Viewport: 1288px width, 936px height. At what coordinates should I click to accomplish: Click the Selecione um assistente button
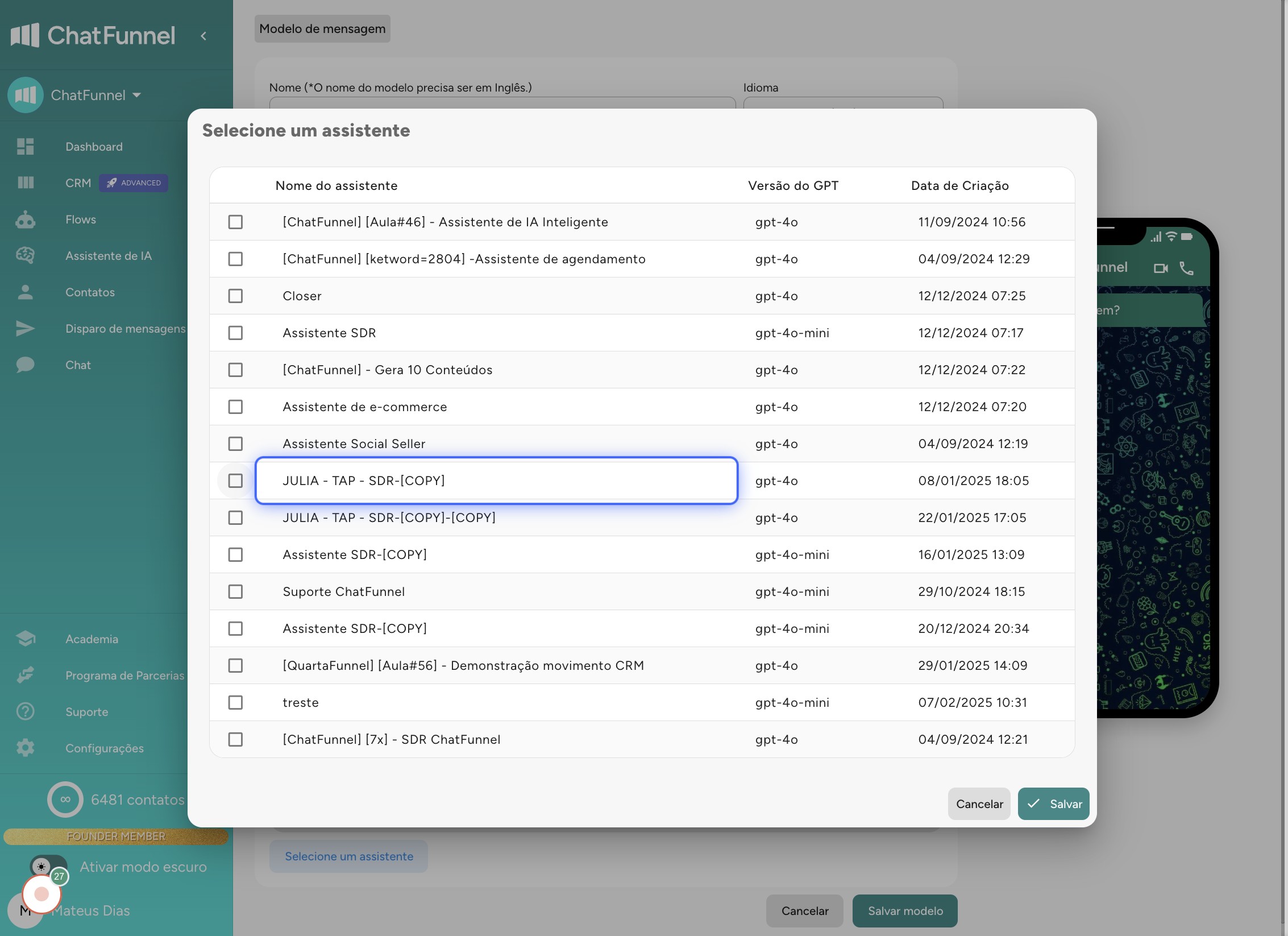348,856
